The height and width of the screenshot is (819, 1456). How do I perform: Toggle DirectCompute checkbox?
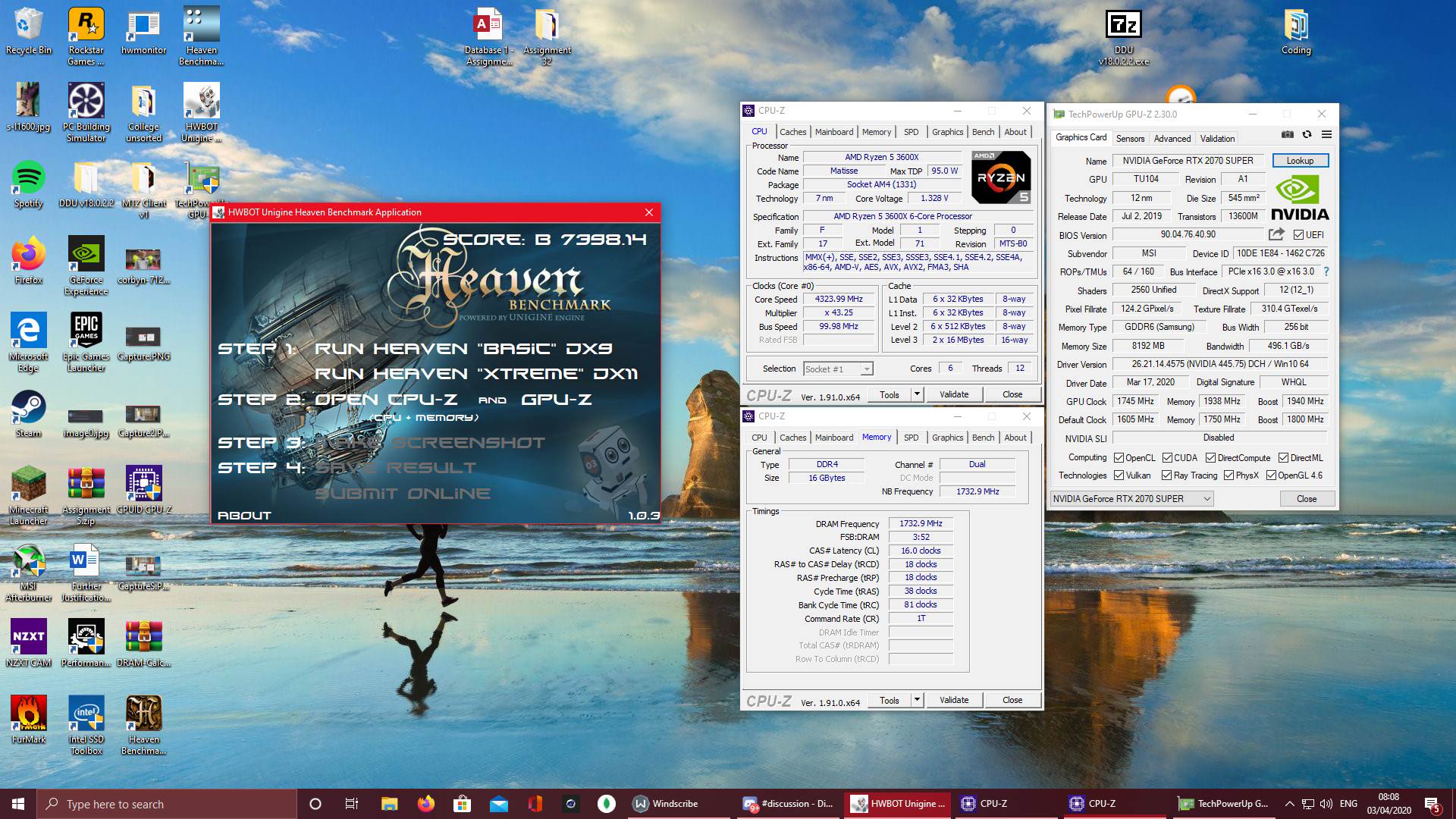1210,458
